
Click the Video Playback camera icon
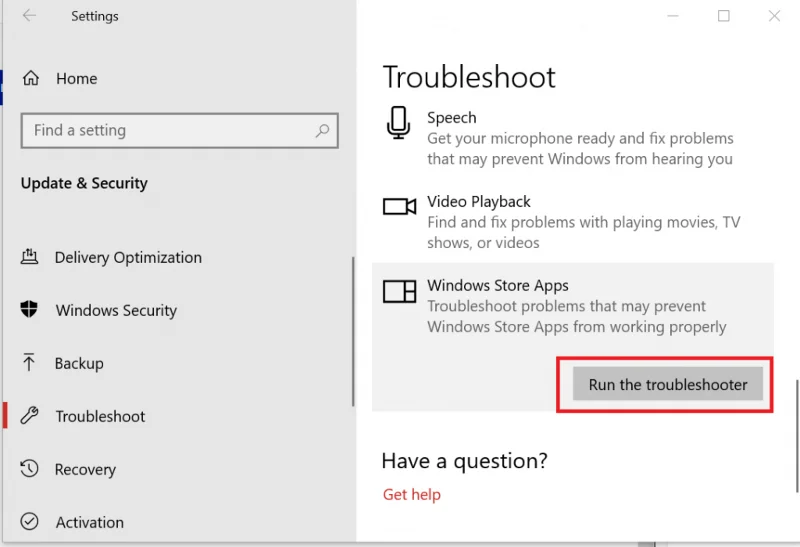(399, 206)
